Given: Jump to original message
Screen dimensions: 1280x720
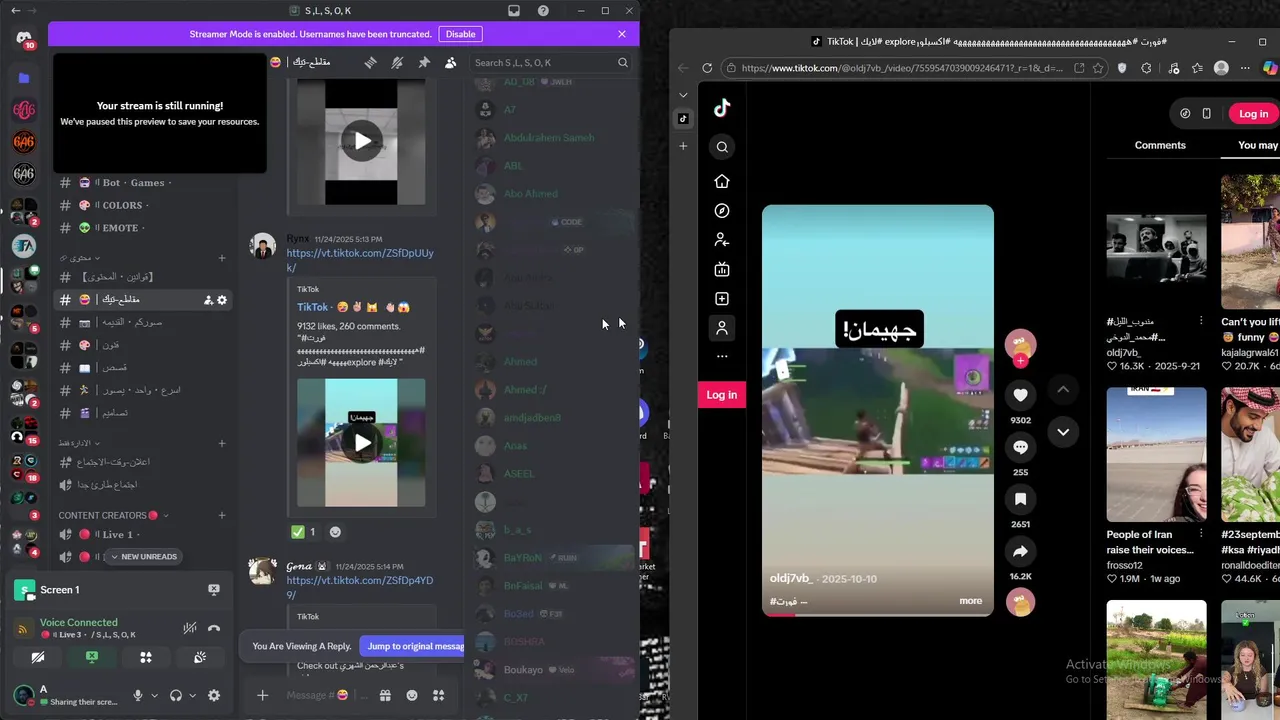Looking at the screenshot, I should point(414,646).
